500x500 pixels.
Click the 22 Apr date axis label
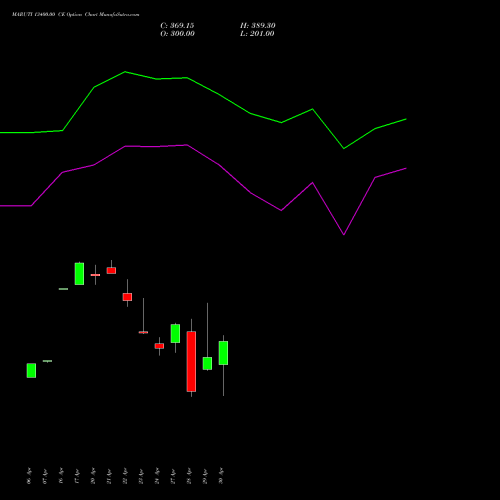coord(125,476)
